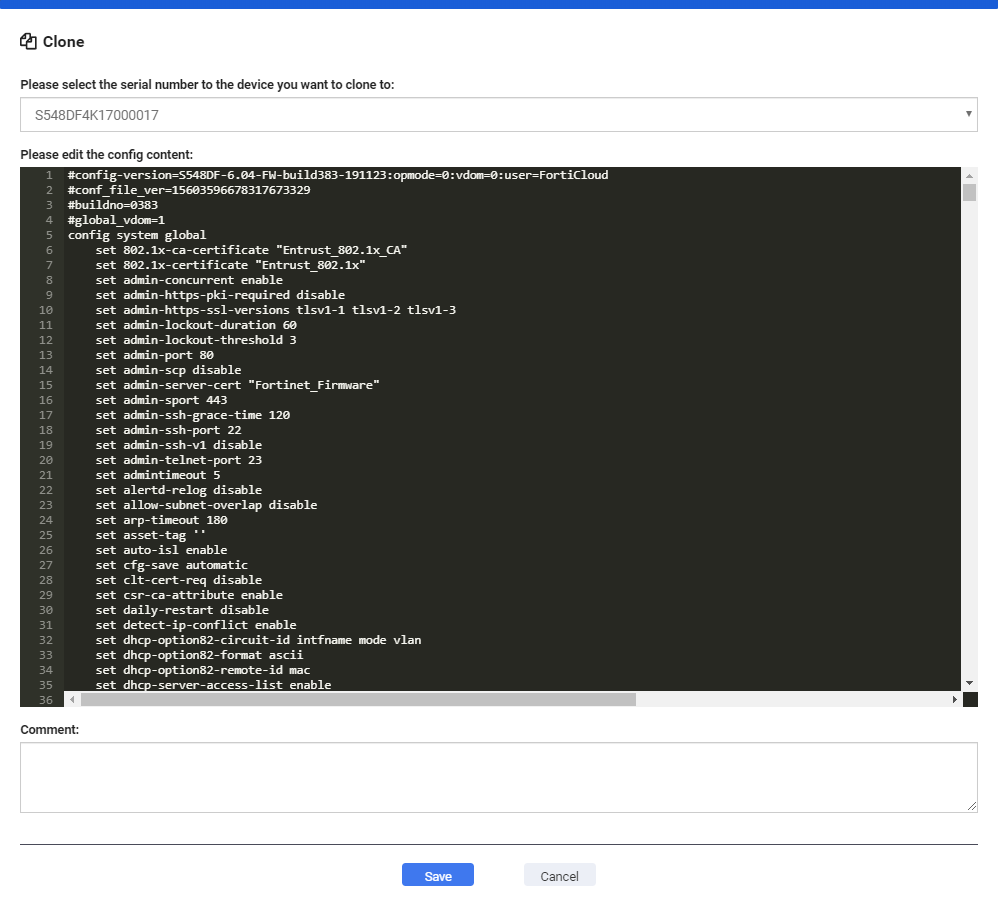Click the Save button

(437, 874)
